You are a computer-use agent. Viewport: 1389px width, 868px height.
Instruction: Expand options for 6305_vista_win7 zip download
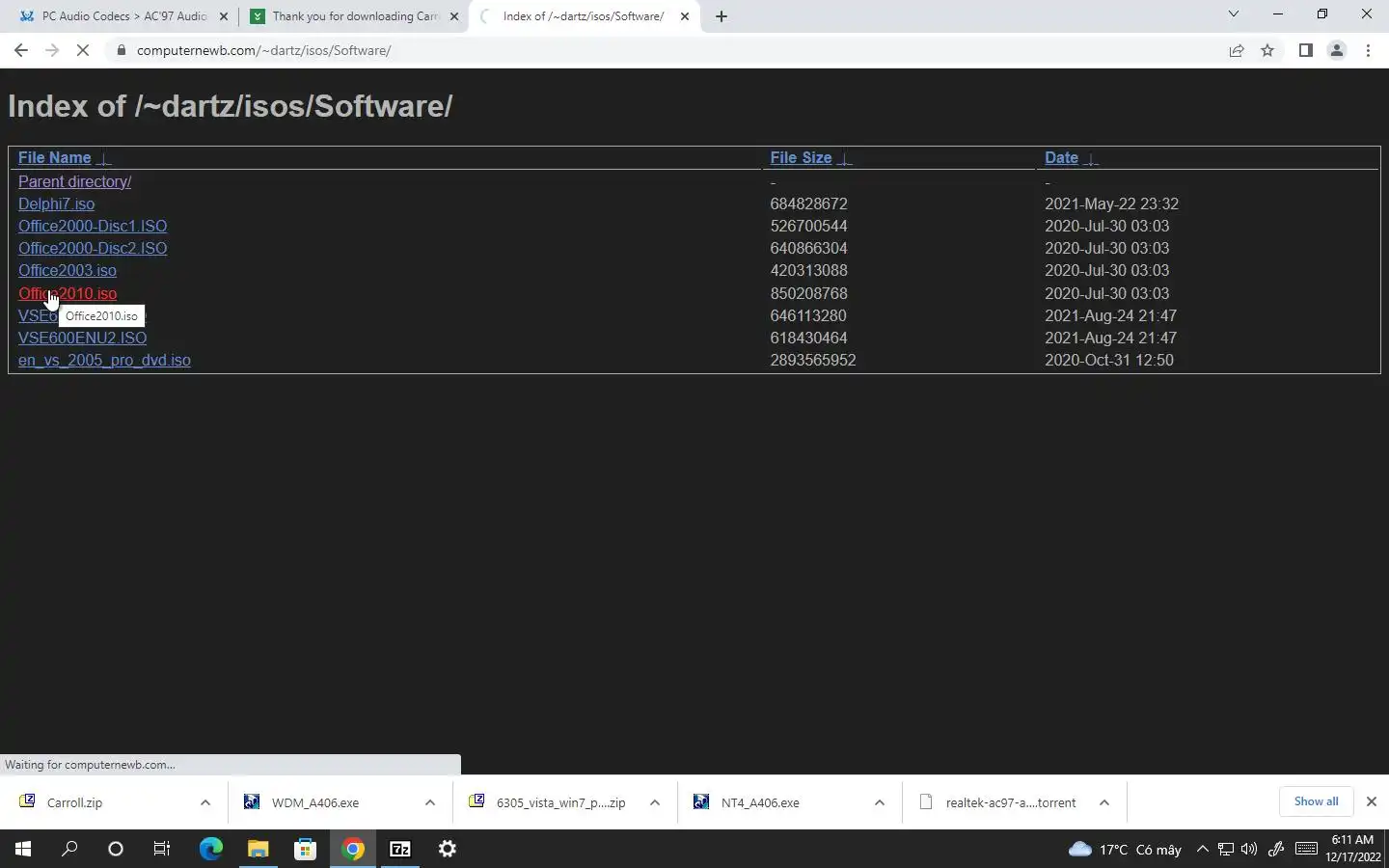pos(655,802)
